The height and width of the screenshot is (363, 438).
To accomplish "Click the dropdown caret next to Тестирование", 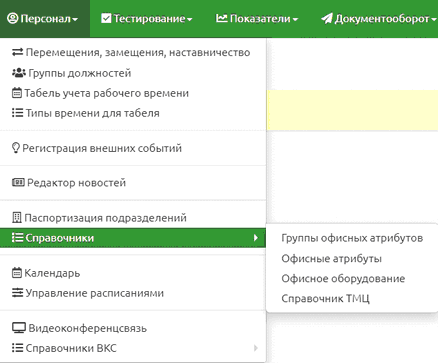I will pos(190,20).
